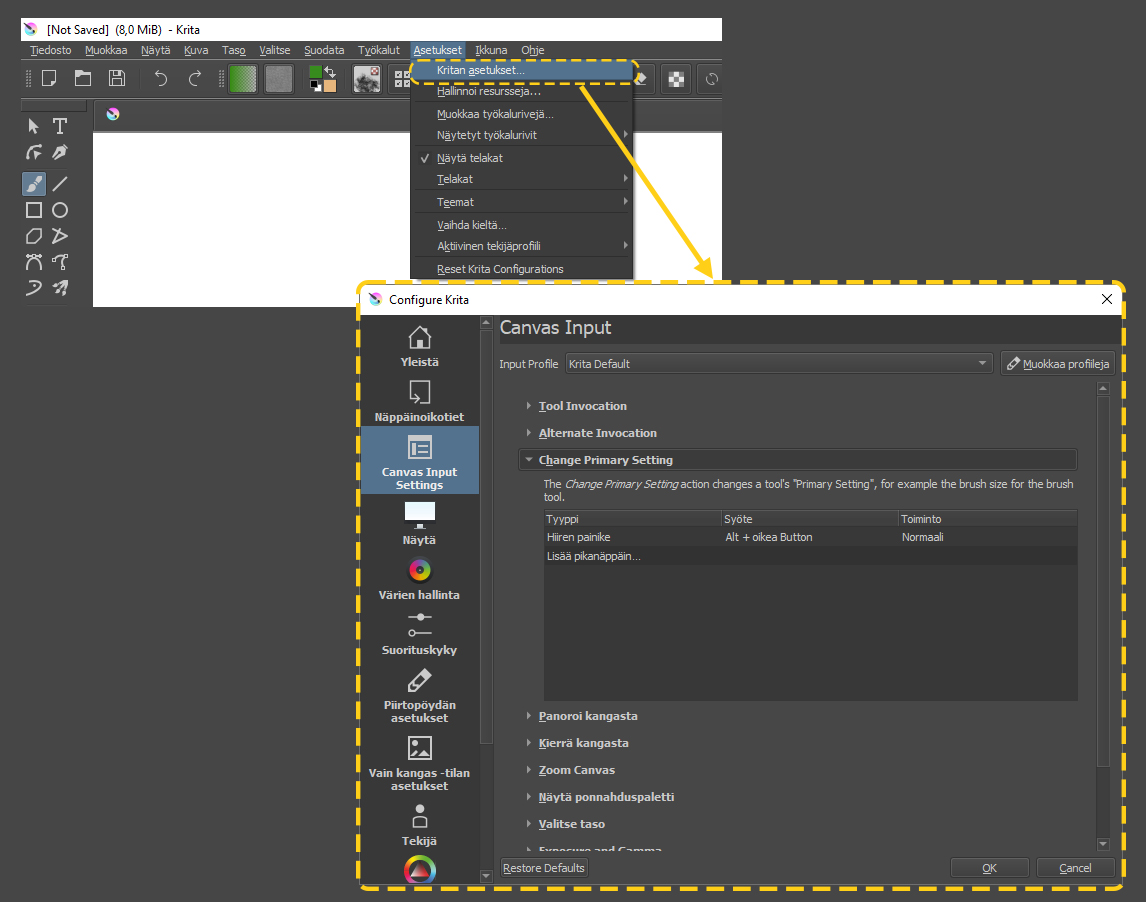
Task: Select the shape selection arrow tool
Action: click(34, 126)
